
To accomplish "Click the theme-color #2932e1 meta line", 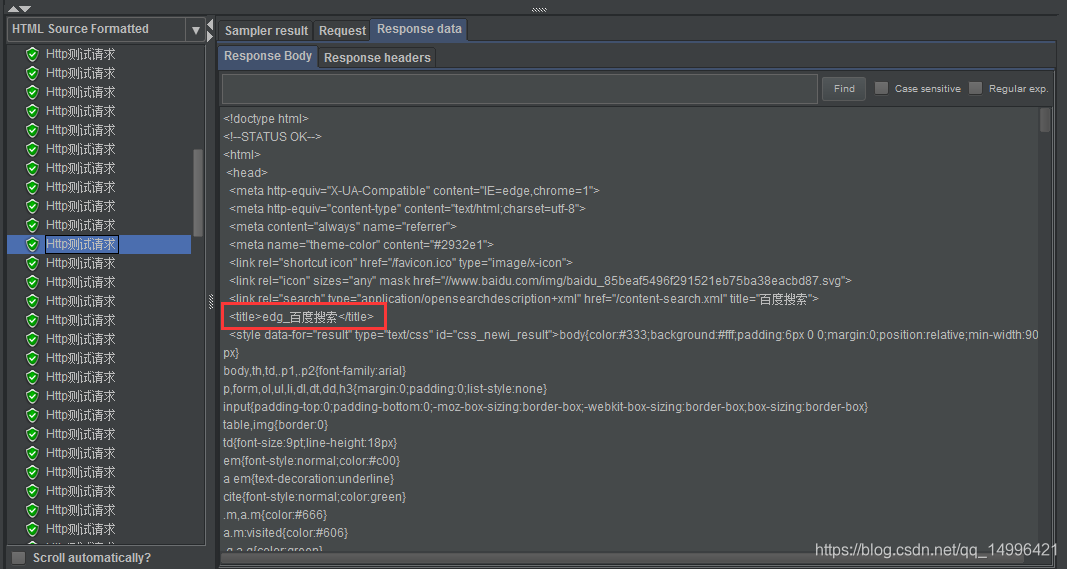I will coord(361,244).
